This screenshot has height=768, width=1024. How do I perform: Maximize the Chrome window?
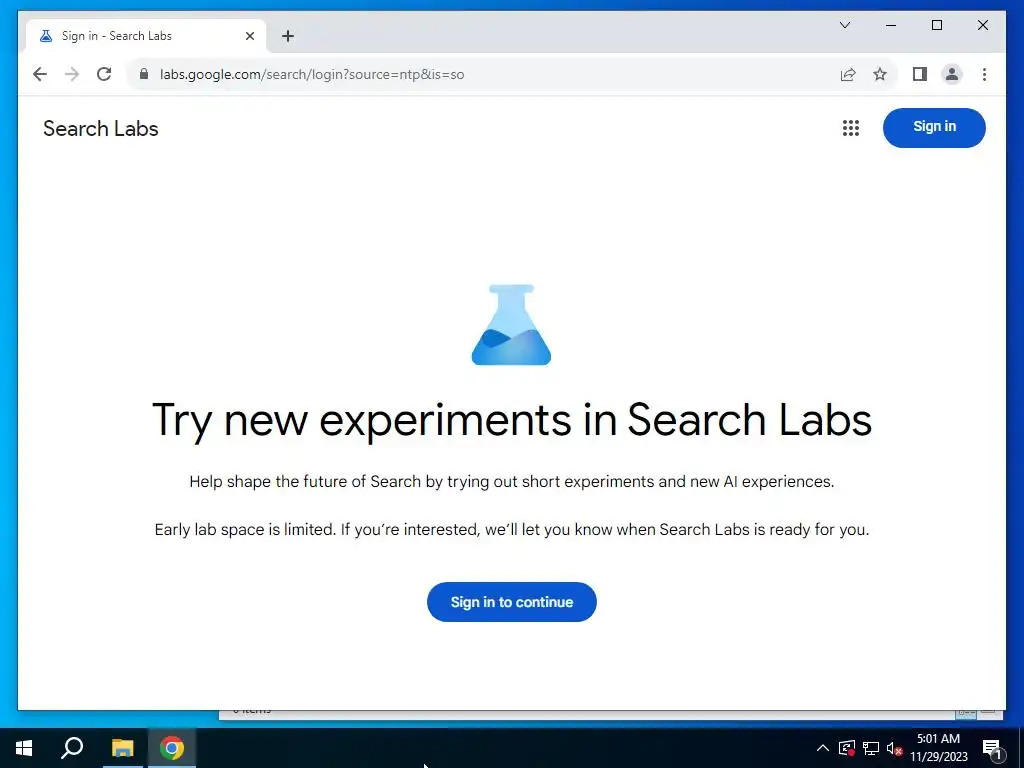936,25
